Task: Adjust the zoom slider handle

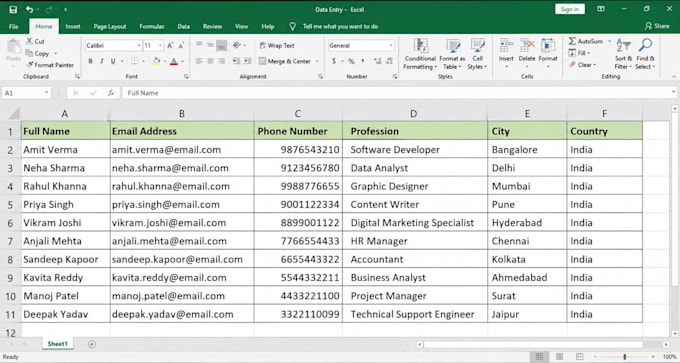Action: [x=624, y=356]
